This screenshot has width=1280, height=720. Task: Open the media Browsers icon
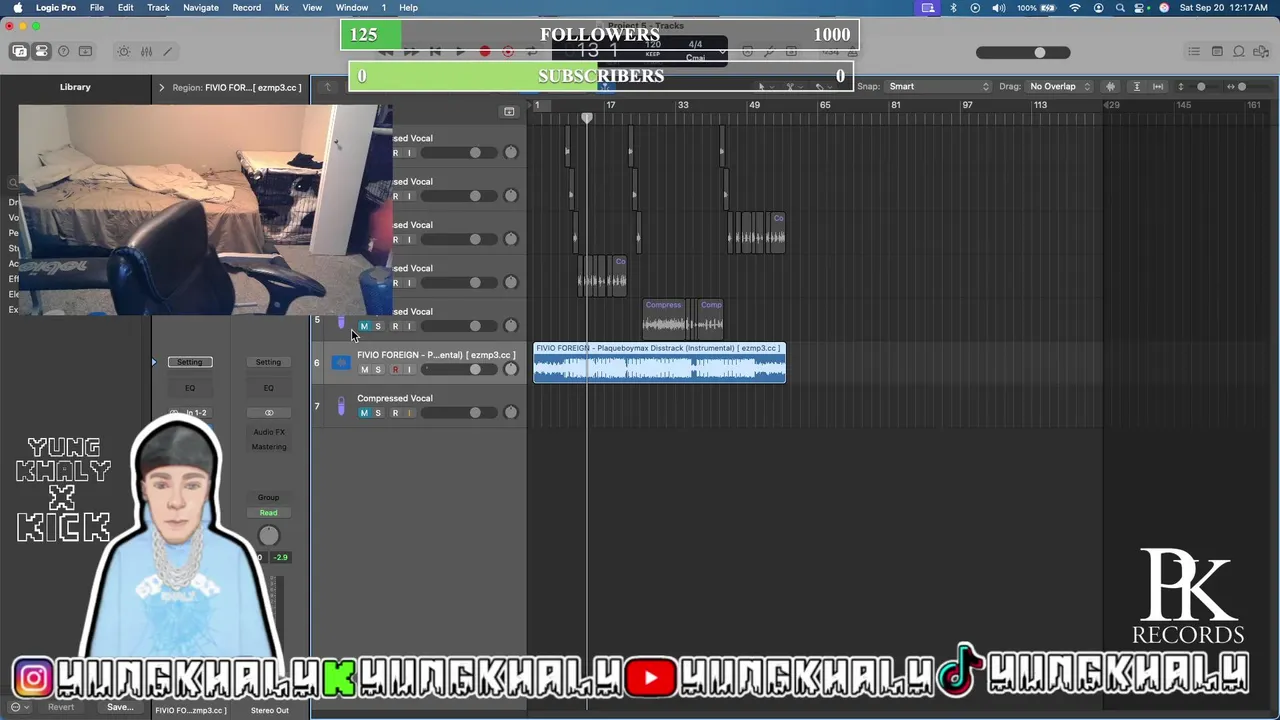[1261, 51]
